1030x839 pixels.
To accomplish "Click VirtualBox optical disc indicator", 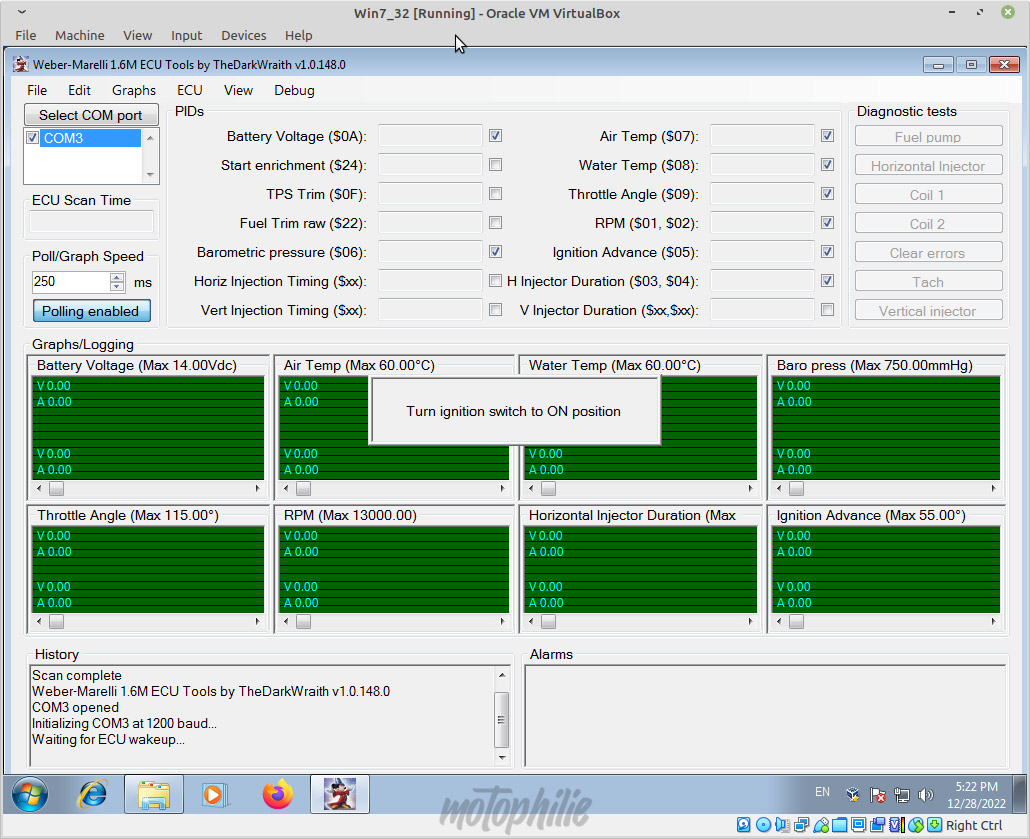I will tap(763, 825).
